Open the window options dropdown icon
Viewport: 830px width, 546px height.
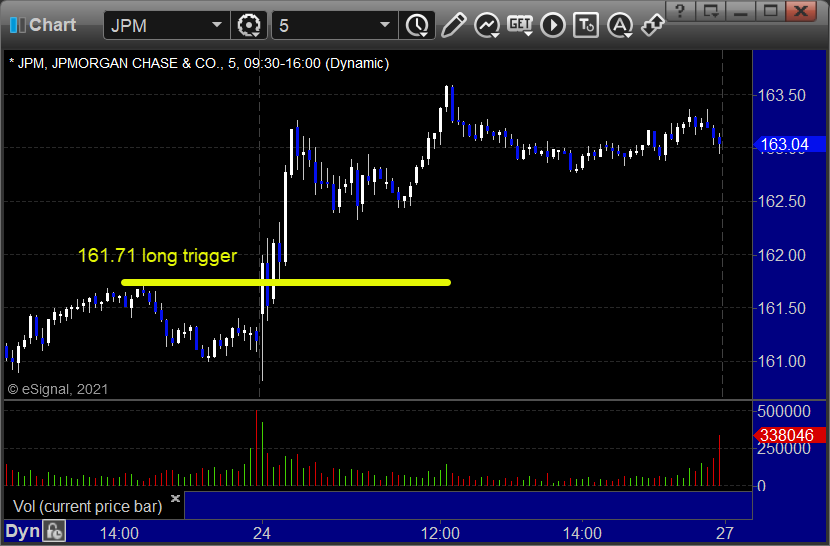point(710,11)
